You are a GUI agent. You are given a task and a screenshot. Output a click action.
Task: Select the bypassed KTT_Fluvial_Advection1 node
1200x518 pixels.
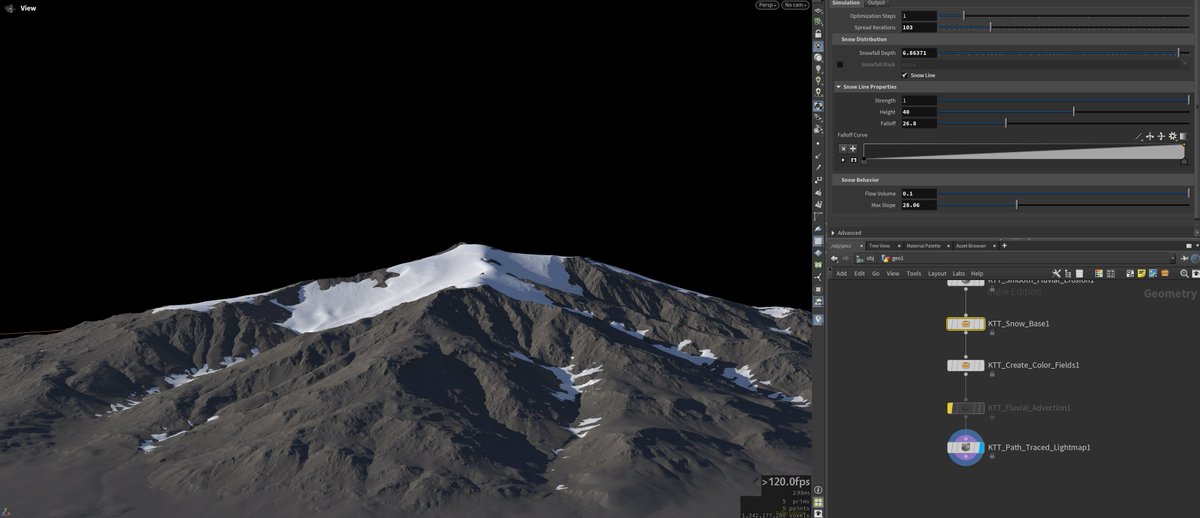pyautogui.click(x=965, y=408)
